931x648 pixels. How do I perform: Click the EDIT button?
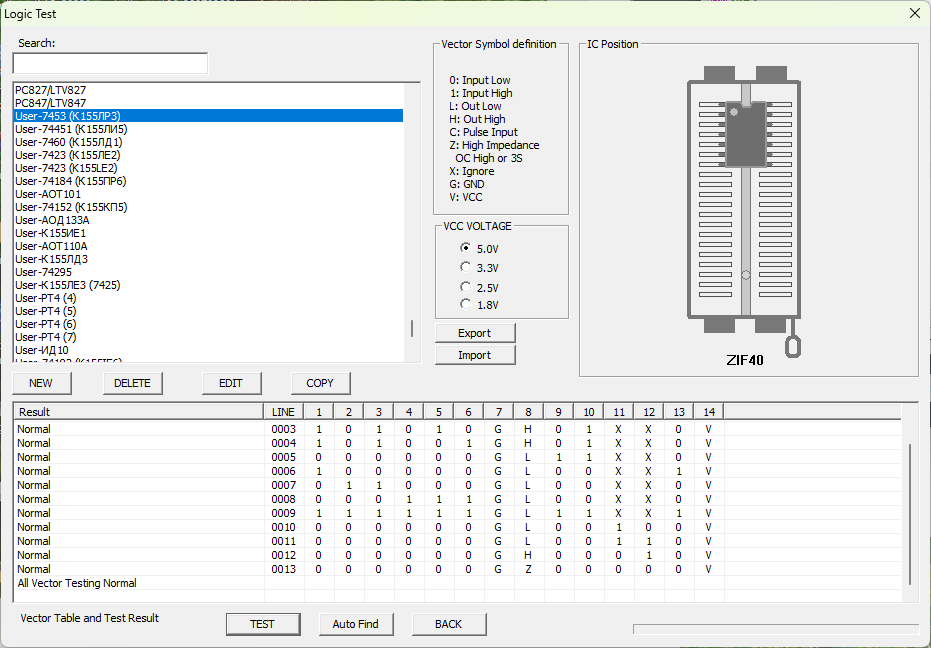231,383
